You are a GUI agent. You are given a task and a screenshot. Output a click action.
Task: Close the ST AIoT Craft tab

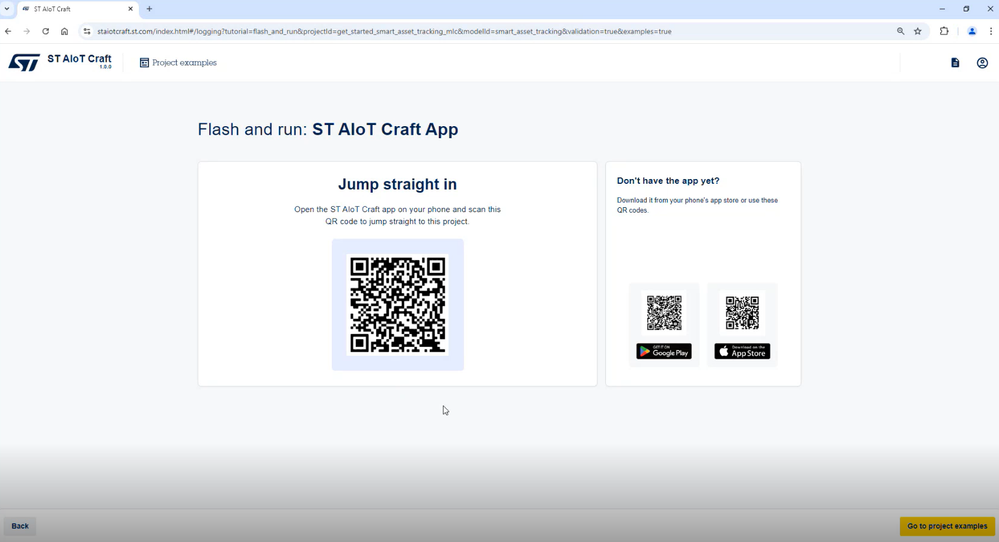click(130, 9)
